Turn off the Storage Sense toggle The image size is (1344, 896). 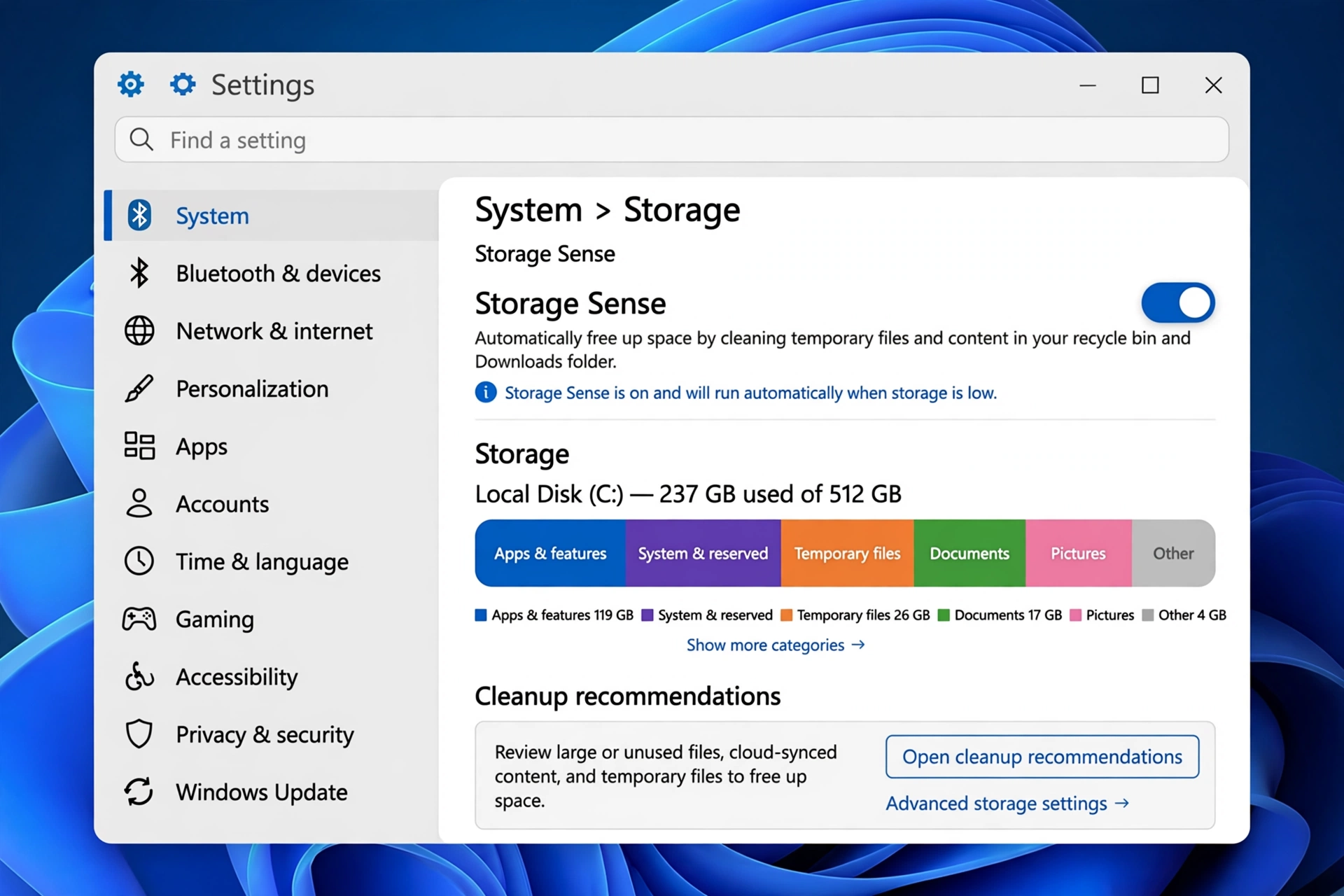(1178, 302)
